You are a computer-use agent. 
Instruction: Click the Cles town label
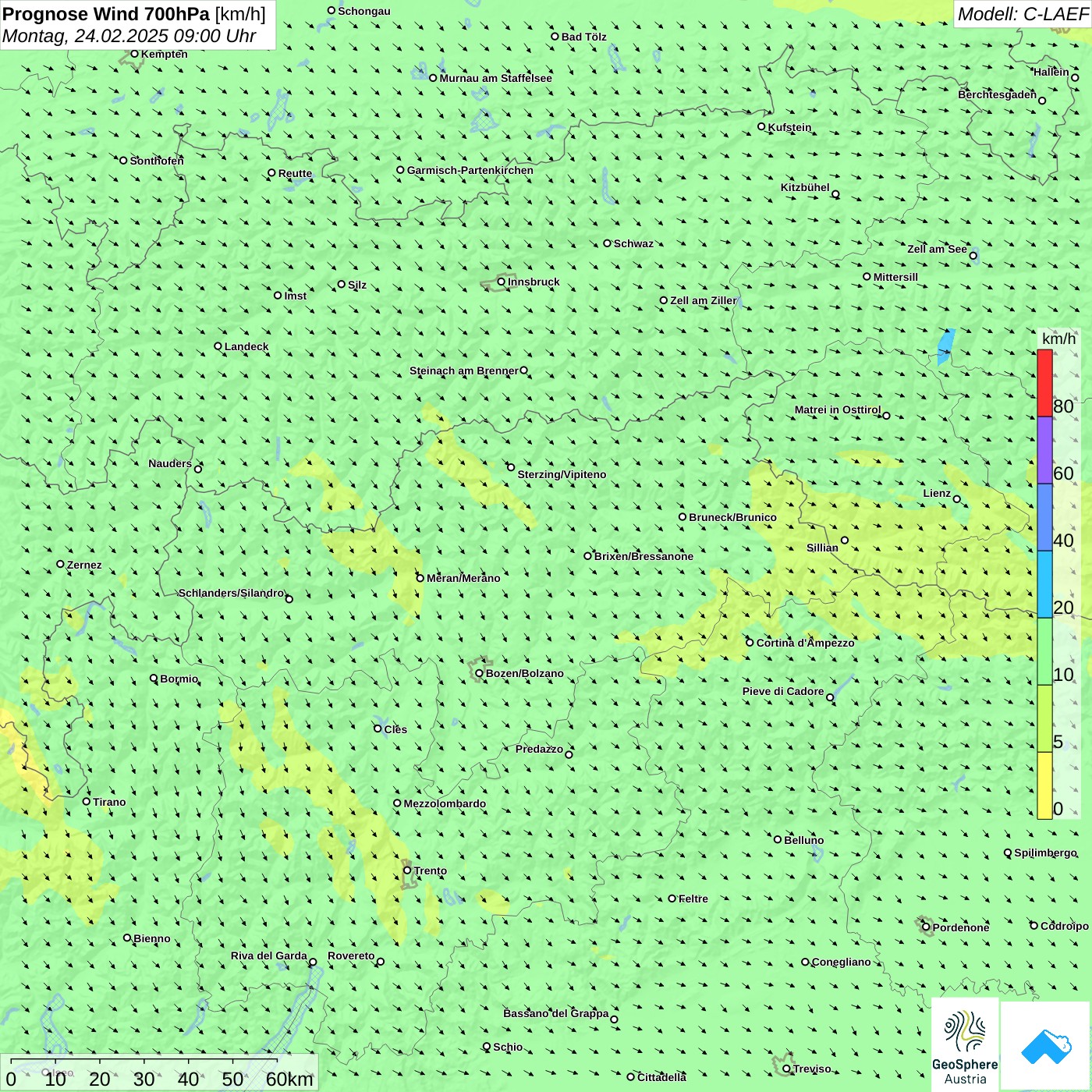pyautogui.click(x=395, y=729)
